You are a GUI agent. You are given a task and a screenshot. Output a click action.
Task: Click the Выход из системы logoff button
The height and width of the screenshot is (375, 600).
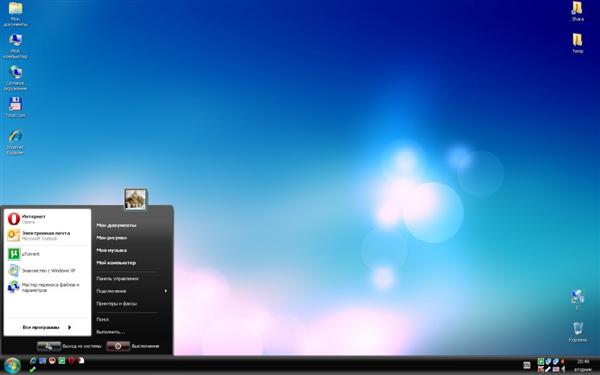49,346
